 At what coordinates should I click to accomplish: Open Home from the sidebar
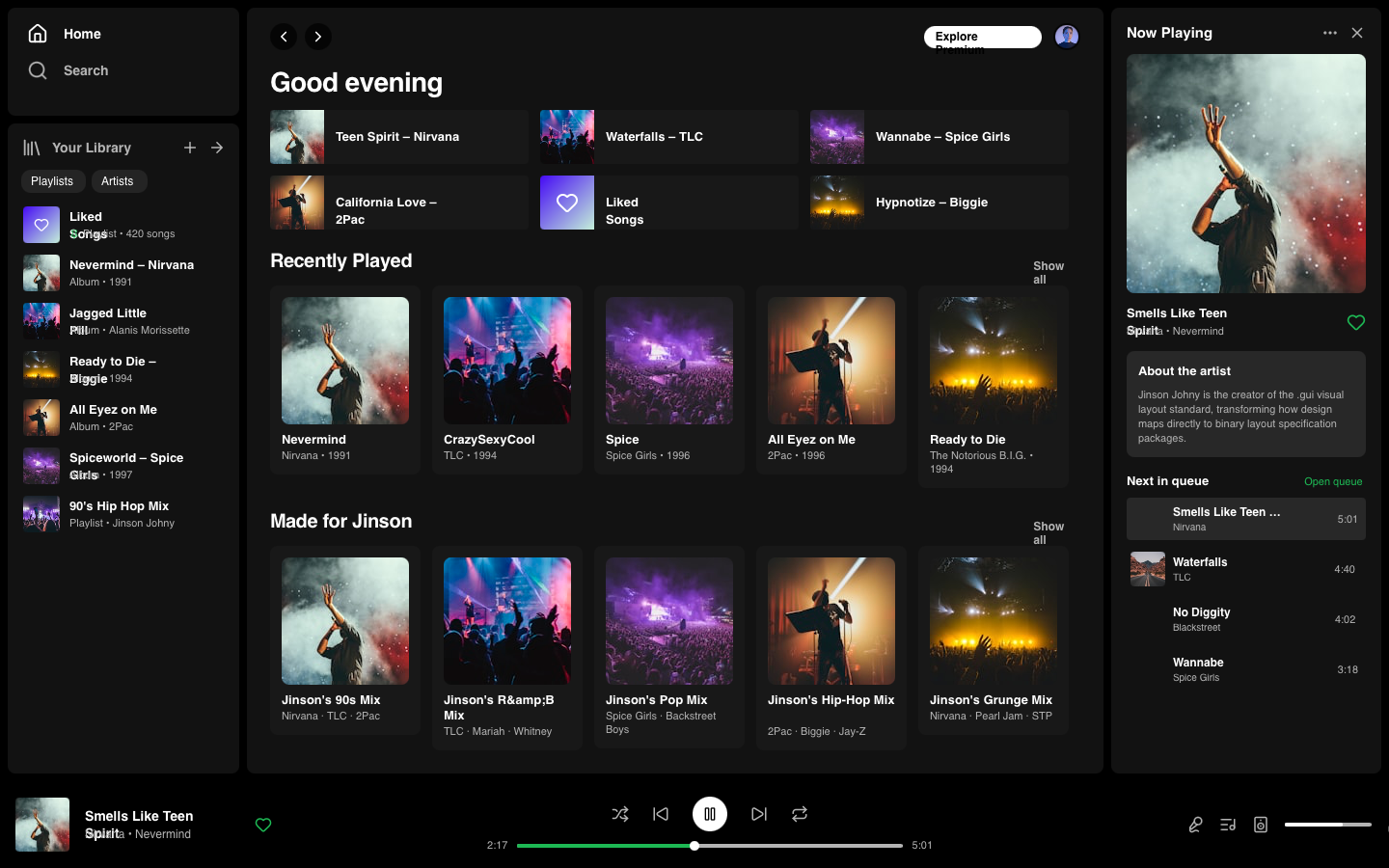click(x=64, y=34)
